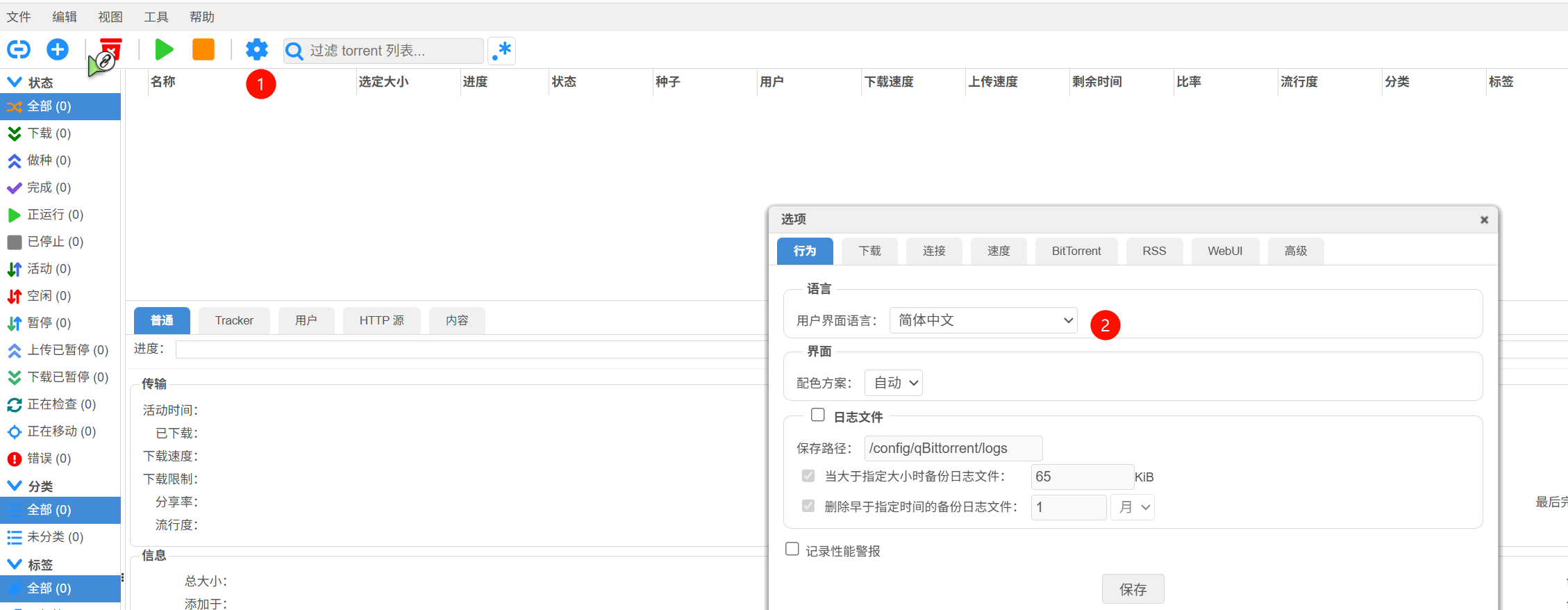Open the 视图 menu
Viewport: 1568px width, 610px height.
click(x=110, y=17)
